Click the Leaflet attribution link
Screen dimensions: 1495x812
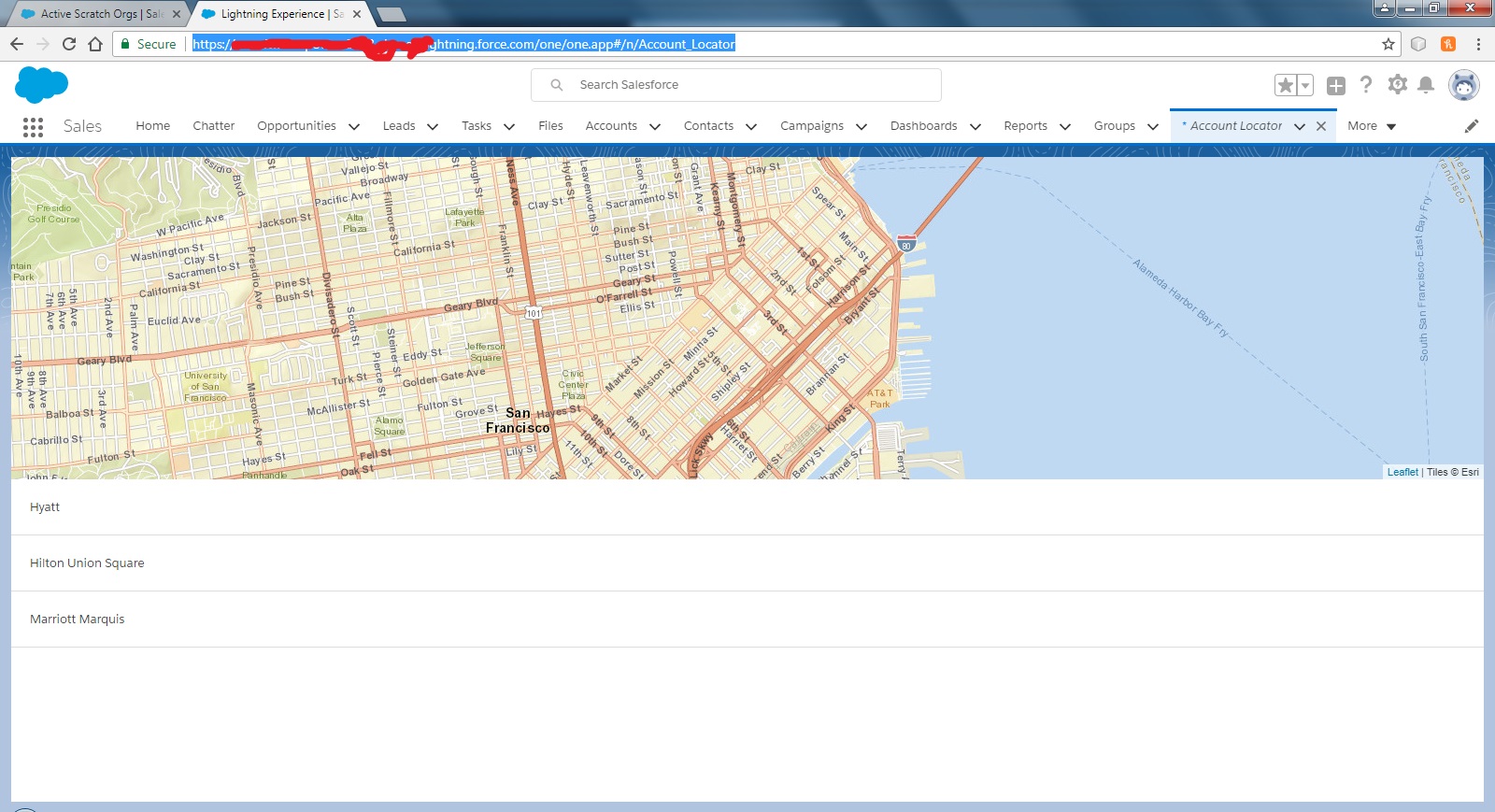click(x=1402, y=472)
